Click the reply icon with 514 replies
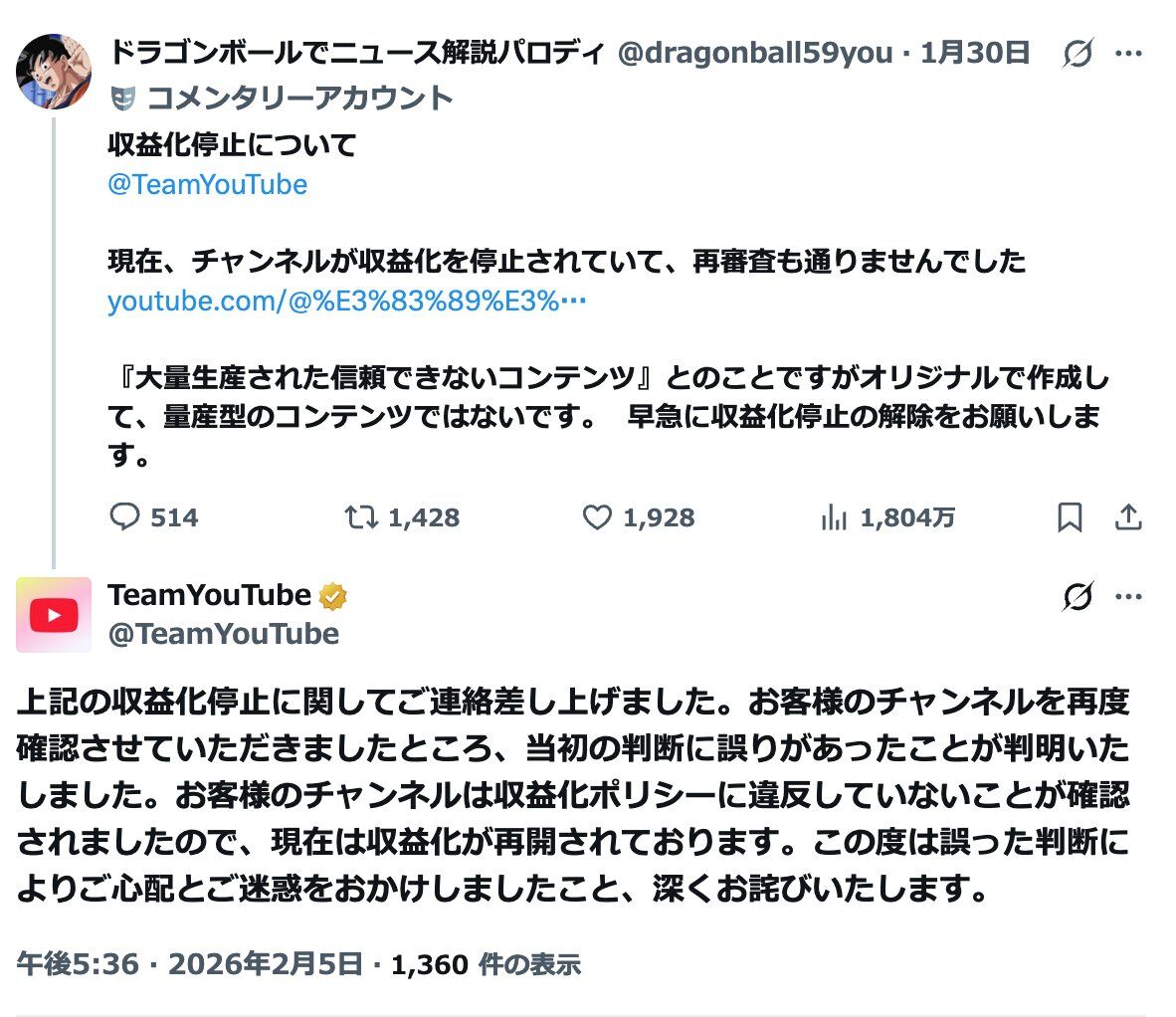The image size is (1176, 1017). pyautogui.click(x=124, y=517)
